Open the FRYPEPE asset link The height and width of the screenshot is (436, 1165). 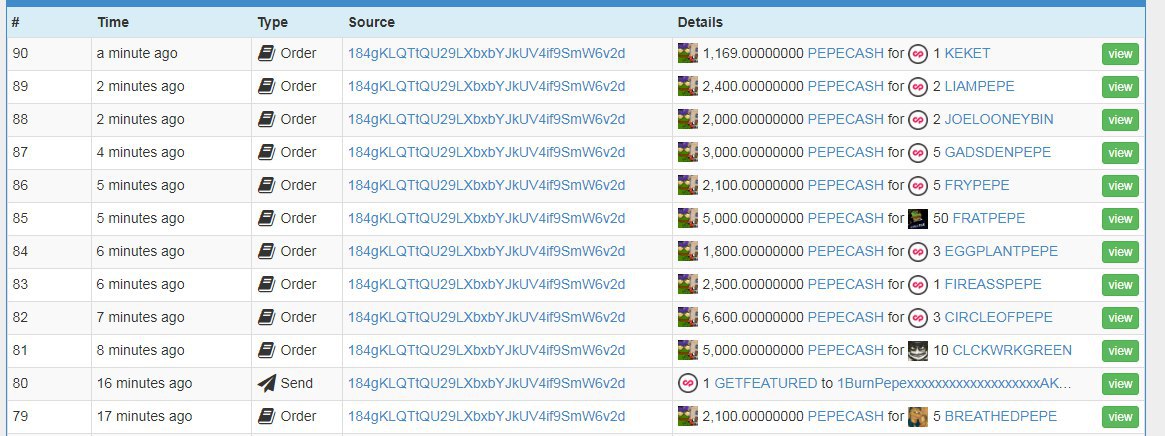pyautogui.click(x=977, y=185)
